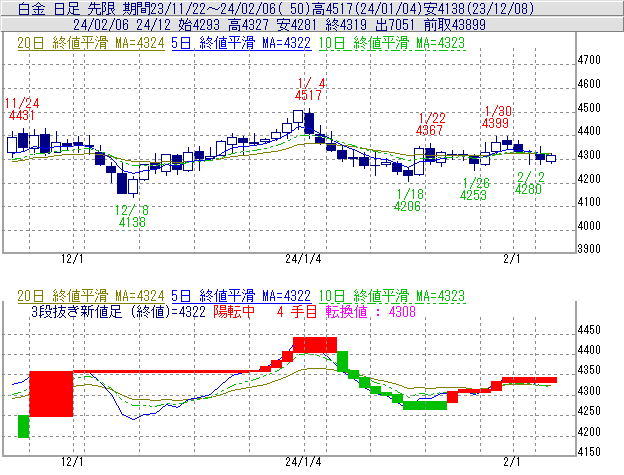
Task: Click the top red block at the lower chart peak
Action: tap(315, 345)
